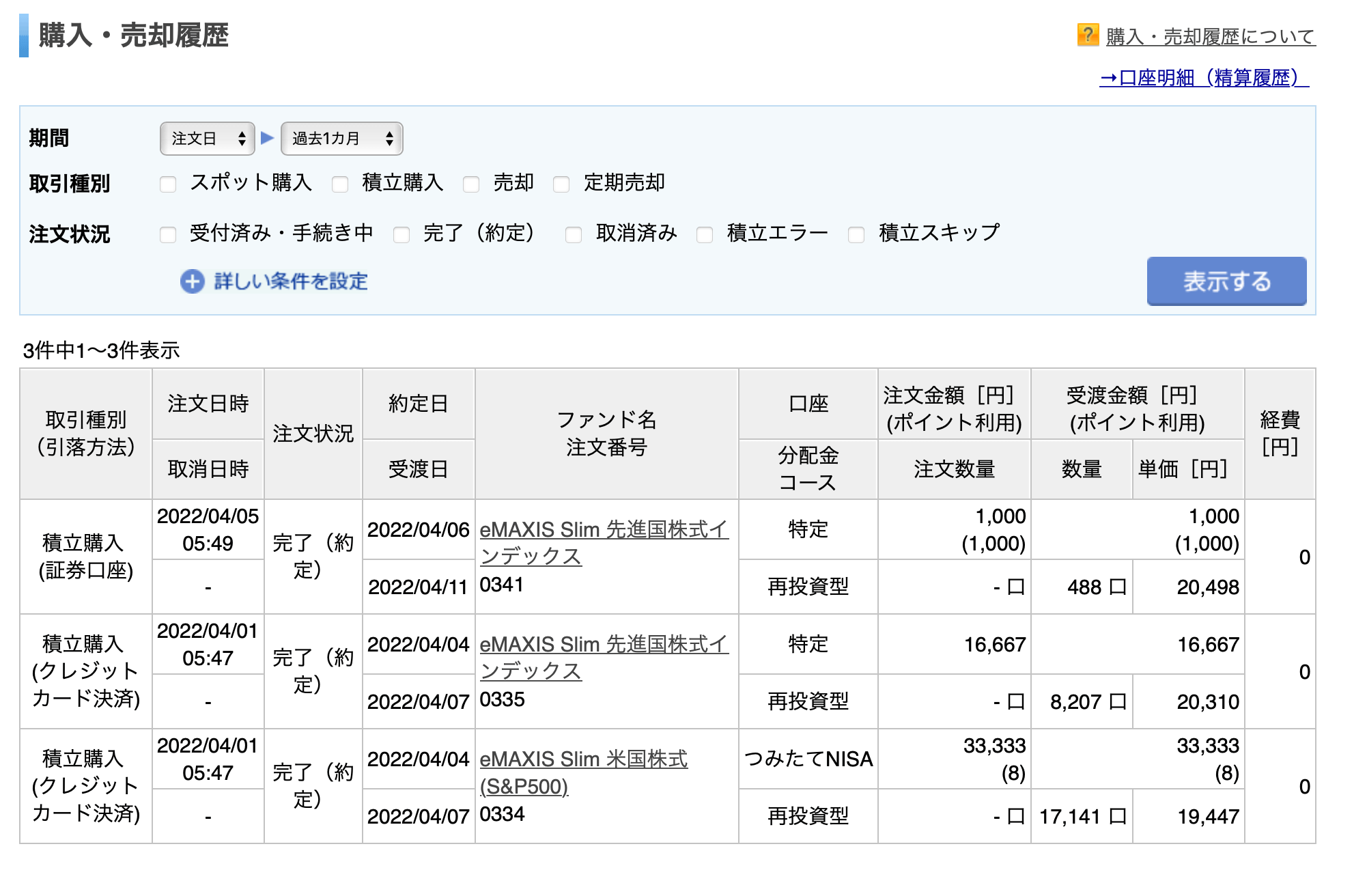The height and width of the screenshot is (896, 1367).
Task: Click the quantity 8,207 口 cell
Action: point(1082,701)
